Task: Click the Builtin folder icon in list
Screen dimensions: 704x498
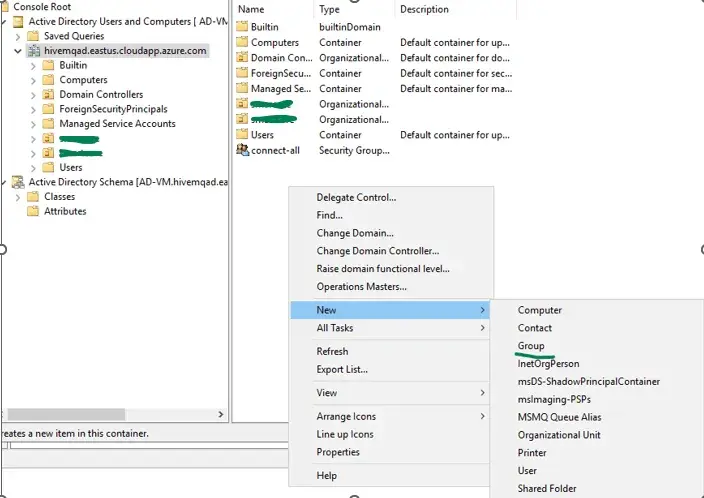Action: pos(242,26)
